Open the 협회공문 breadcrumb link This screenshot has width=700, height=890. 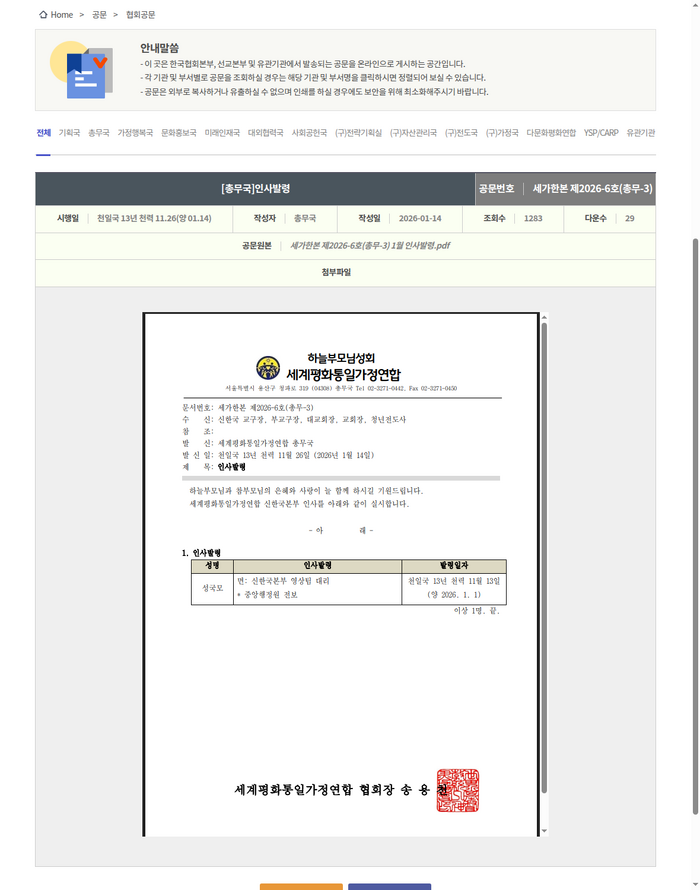tap(140, 15)
